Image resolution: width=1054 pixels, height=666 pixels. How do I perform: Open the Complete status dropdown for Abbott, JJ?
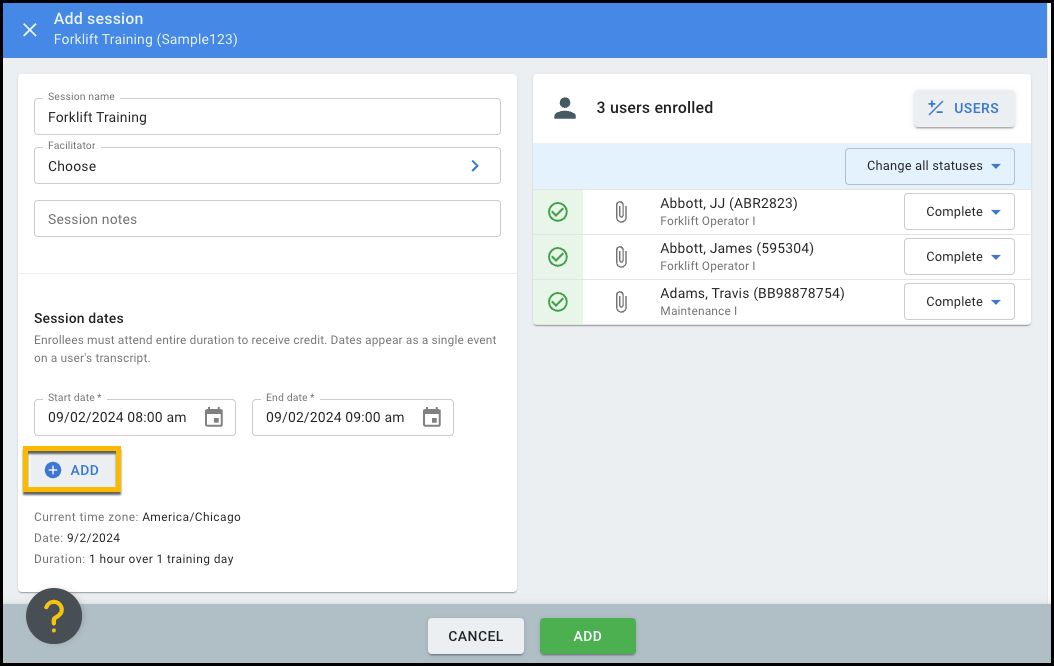click(x=959, y=212)
